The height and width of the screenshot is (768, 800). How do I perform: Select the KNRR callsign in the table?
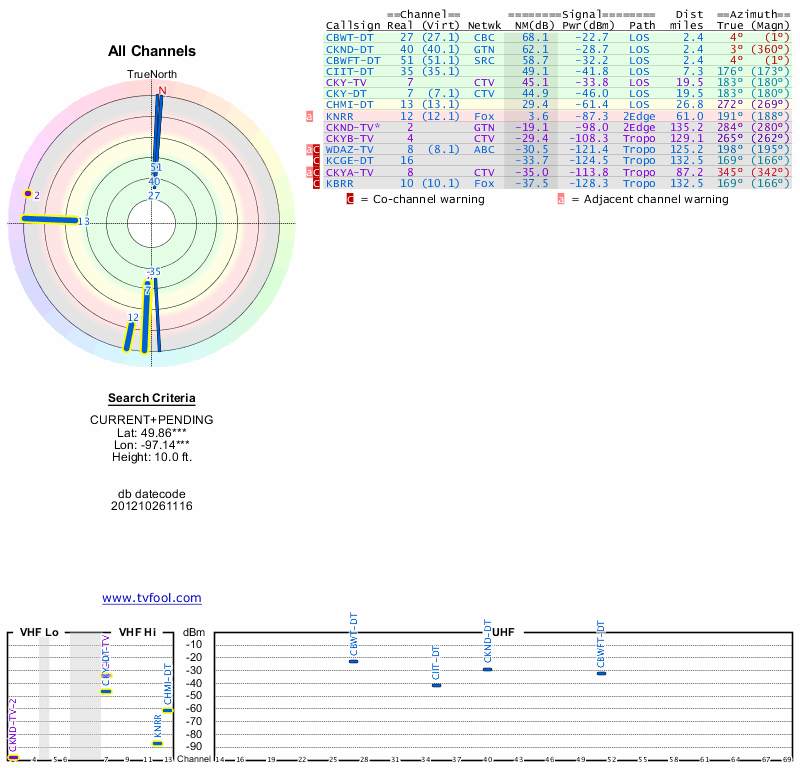pyautogui.click(x=339, y=116)
